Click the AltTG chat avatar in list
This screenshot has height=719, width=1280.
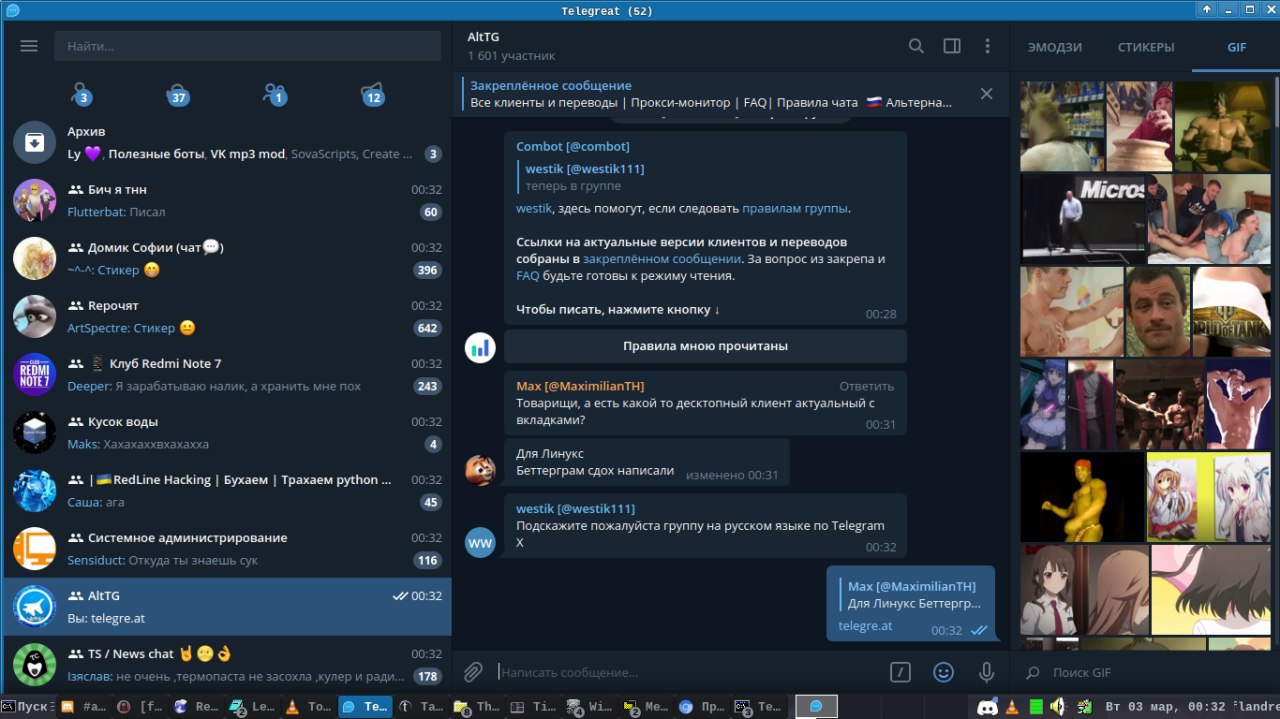(x=35, y=606)
